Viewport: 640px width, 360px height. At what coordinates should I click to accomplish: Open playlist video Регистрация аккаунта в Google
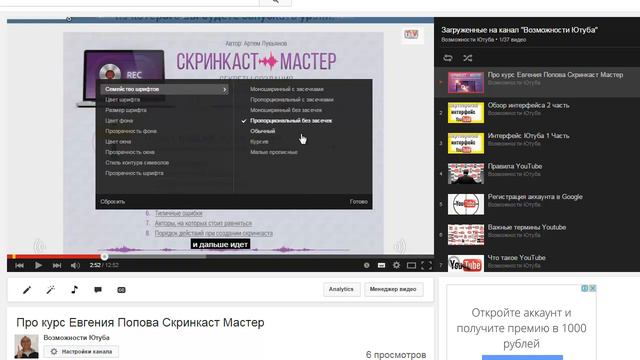pos(537,204)
